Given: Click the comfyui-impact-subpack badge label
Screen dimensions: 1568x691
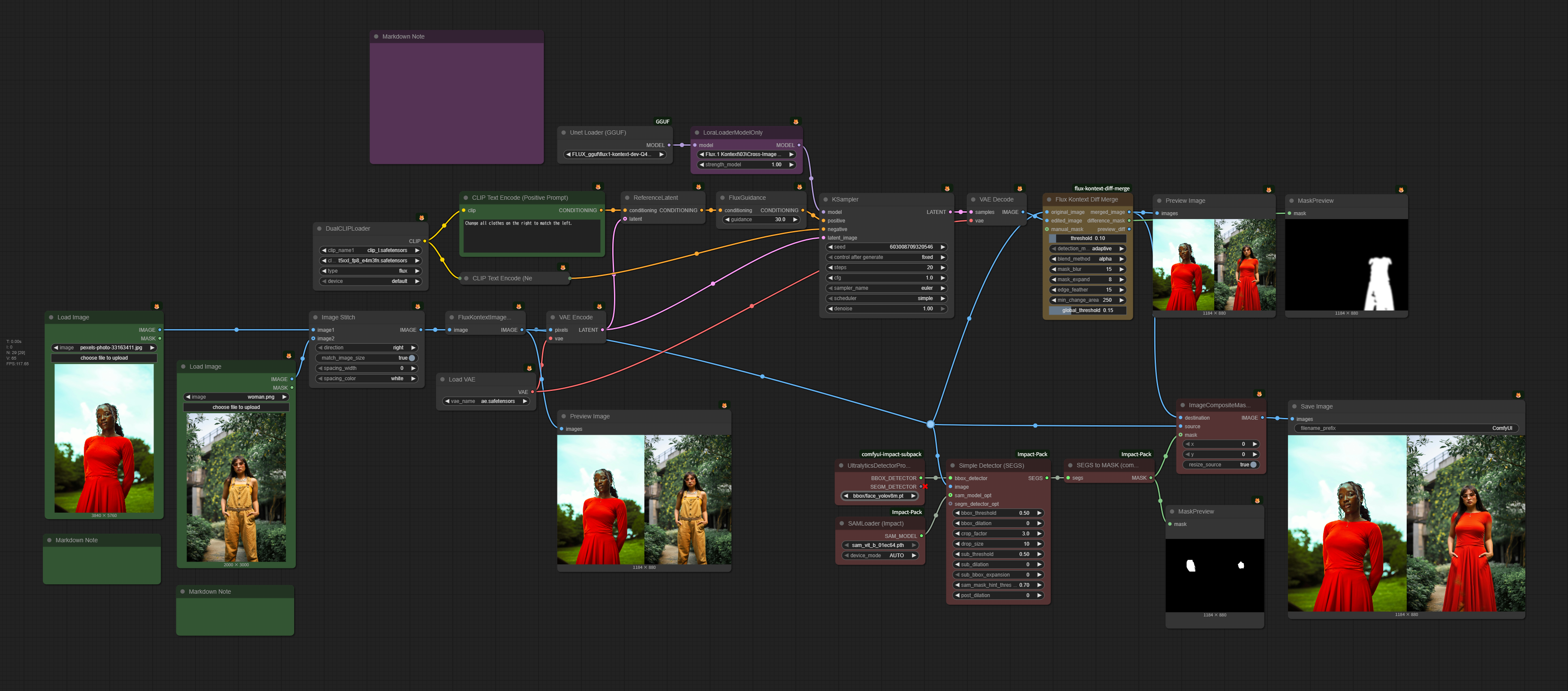Looking at the screenshot, I should click(x=891, y=455).
